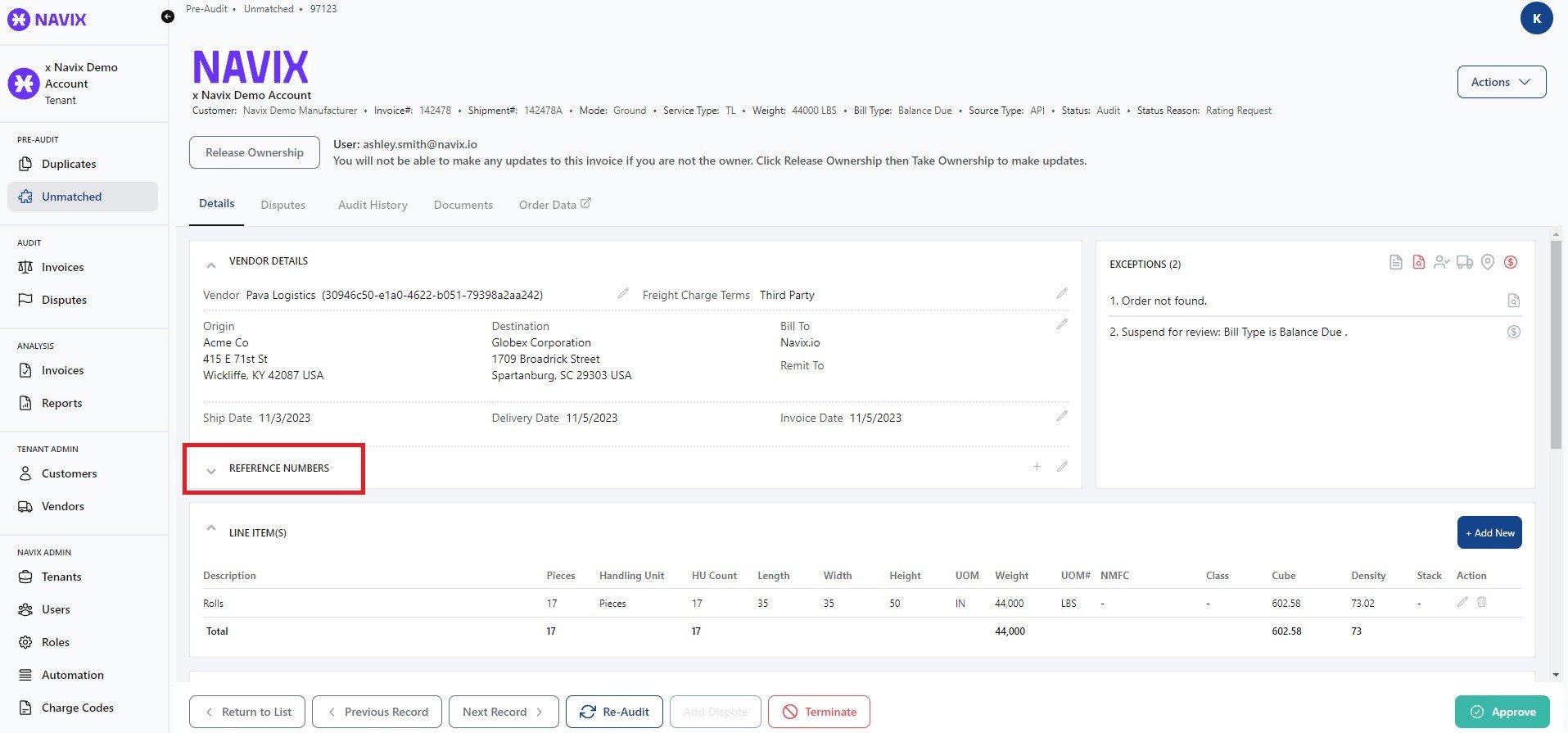This screenshot has width=1568, height=733.
Task: Click the NAVIX logo in the sidebar
Action: (47, 20)
